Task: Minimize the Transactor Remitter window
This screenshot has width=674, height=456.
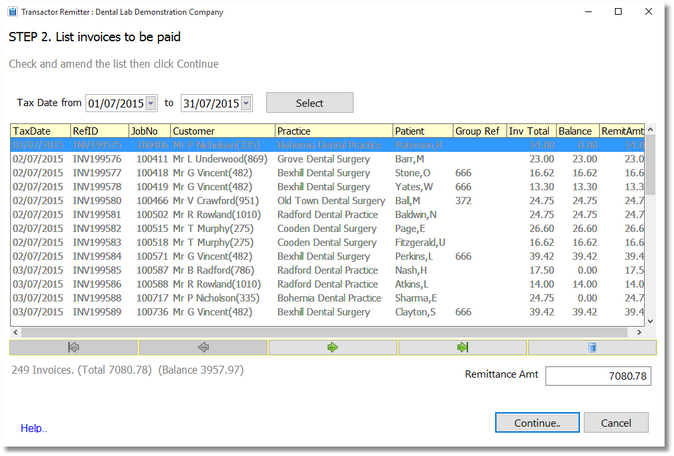Action: [588, 12]
